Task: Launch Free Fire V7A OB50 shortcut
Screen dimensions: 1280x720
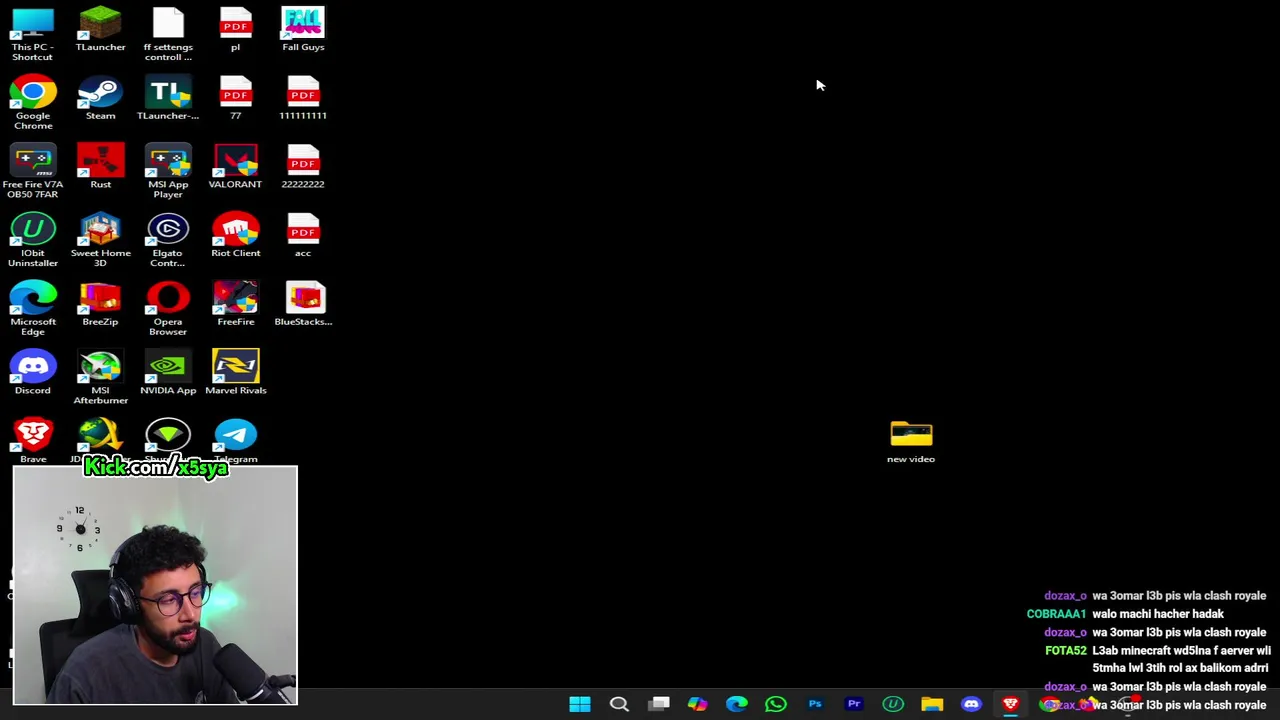Action: pos(33,171)
